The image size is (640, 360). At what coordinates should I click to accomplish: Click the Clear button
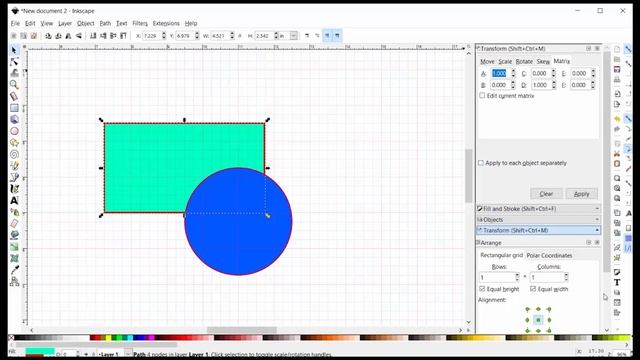tap(546, 193)
